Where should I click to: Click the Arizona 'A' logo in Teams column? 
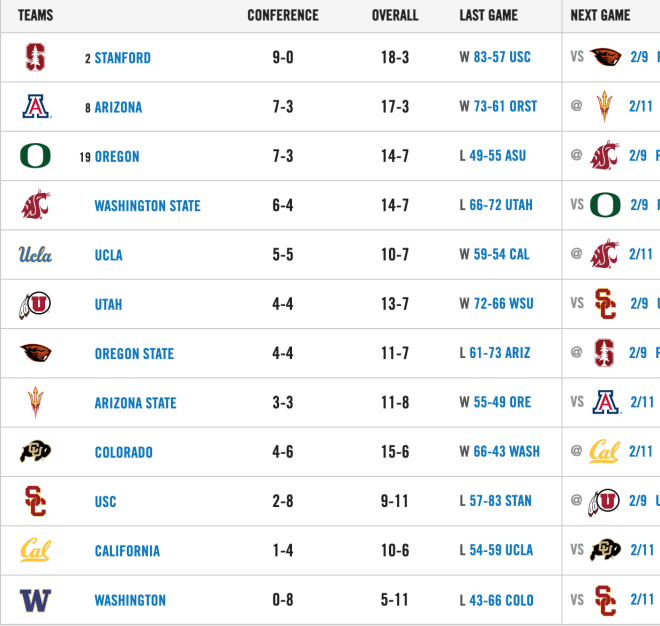[36, 107]
